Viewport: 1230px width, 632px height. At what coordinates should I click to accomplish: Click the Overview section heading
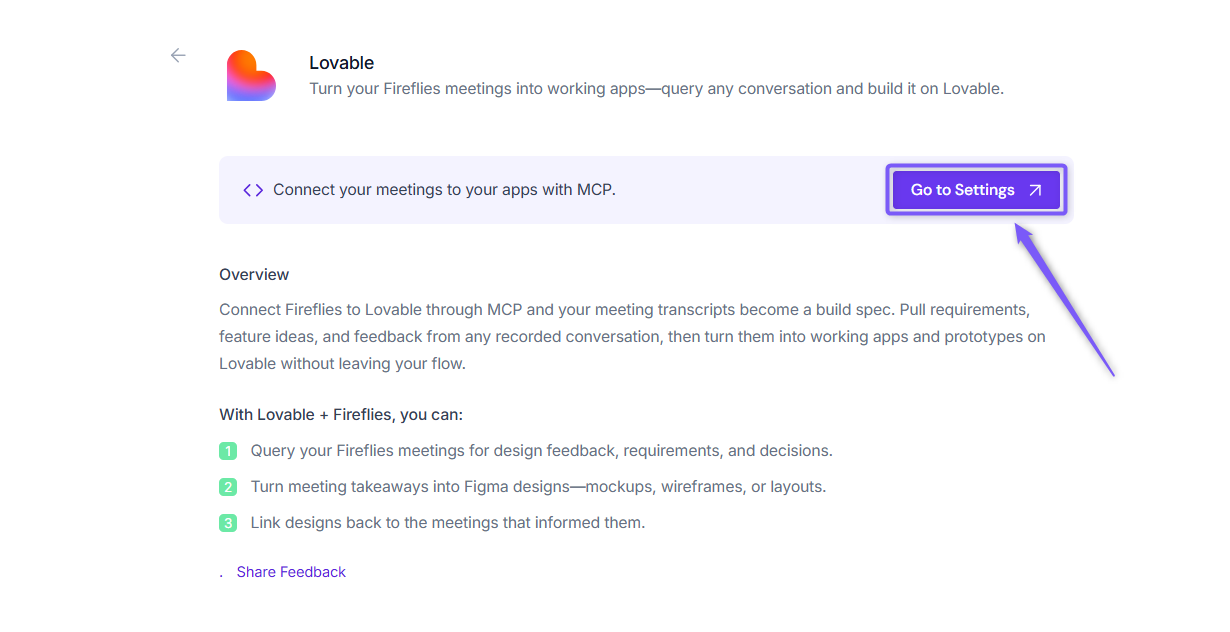click(254, 275)
